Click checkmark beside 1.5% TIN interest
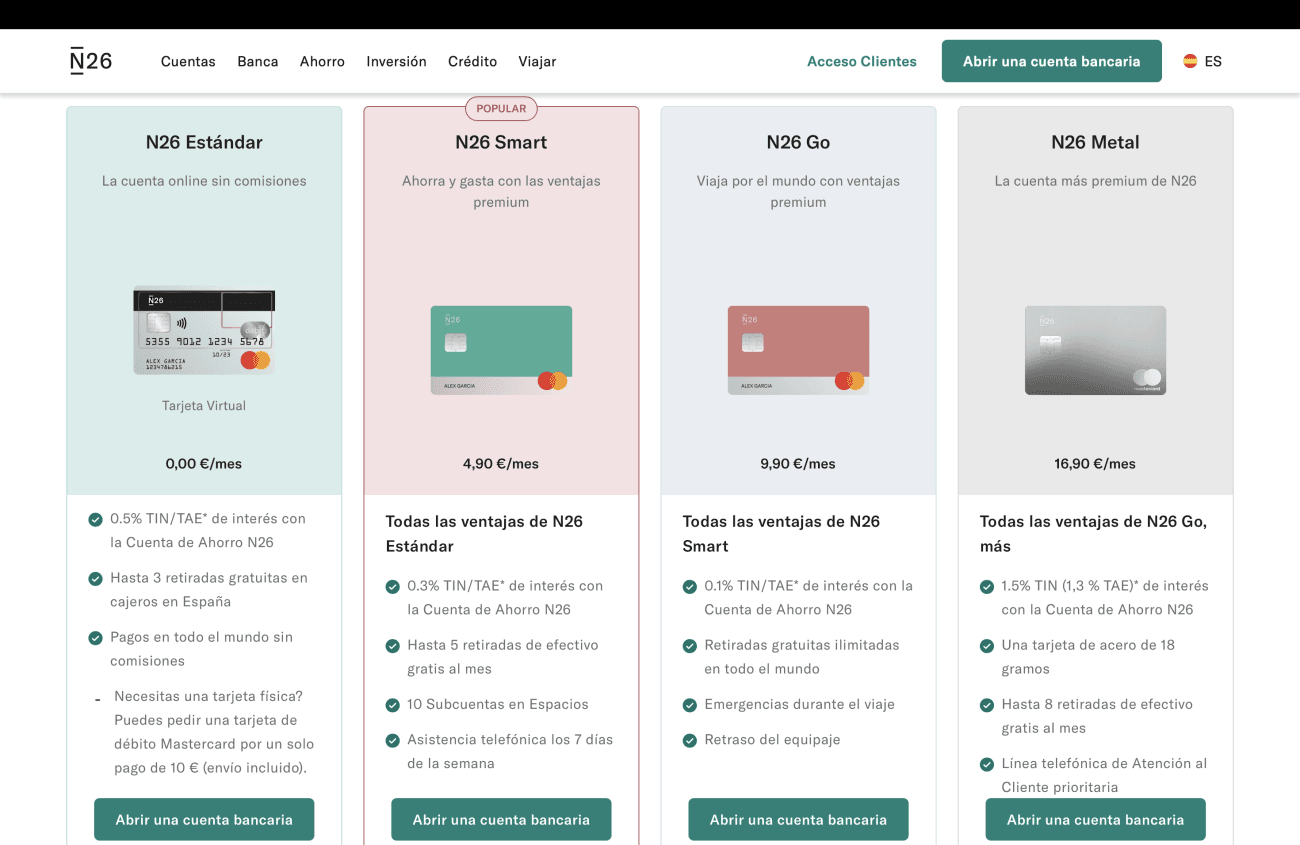 [987, 586]
